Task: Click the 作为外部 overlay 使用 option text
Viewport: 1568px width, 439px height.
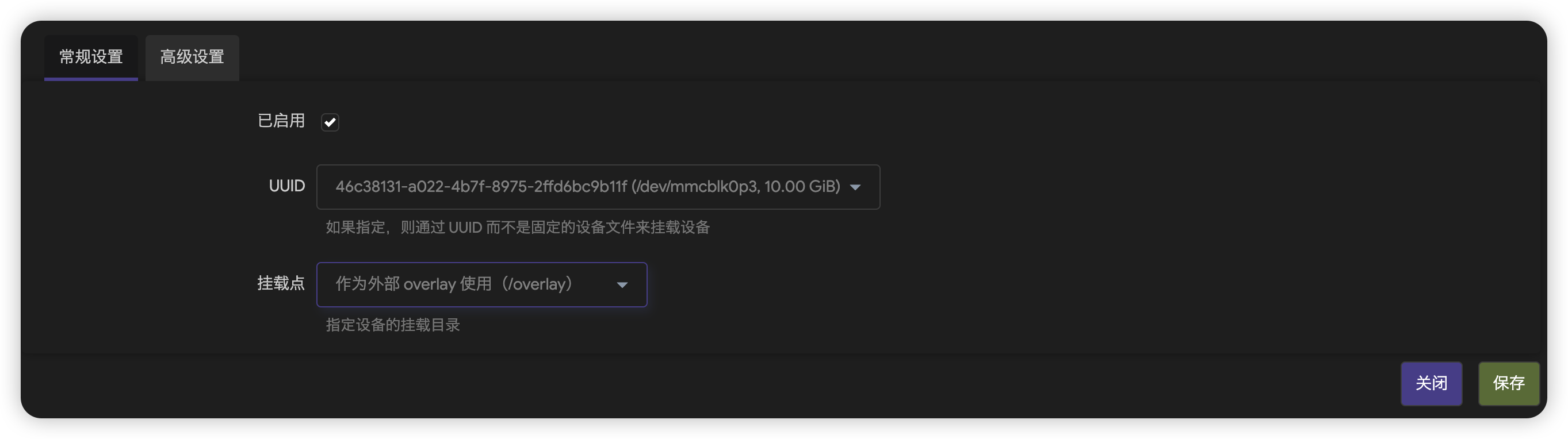Action: tap(414, 284)
